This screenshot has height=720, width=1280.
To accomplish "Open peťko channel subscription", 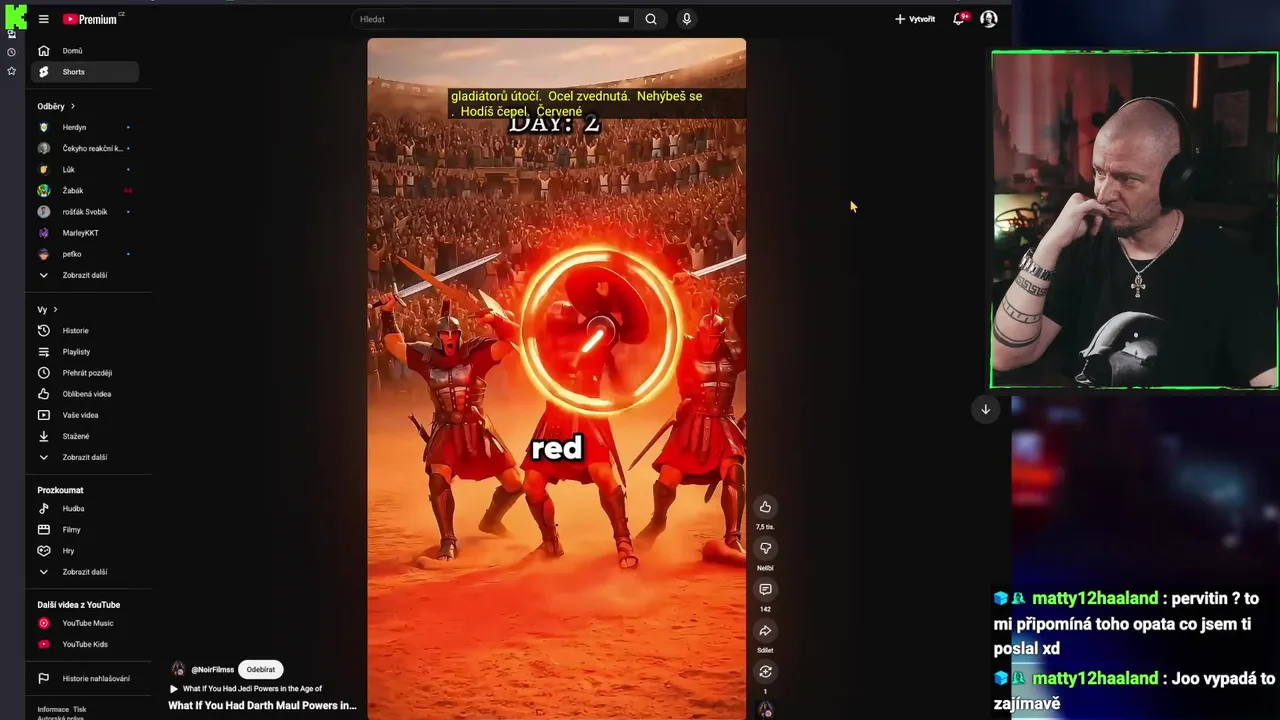I will (x=85, y=254).
